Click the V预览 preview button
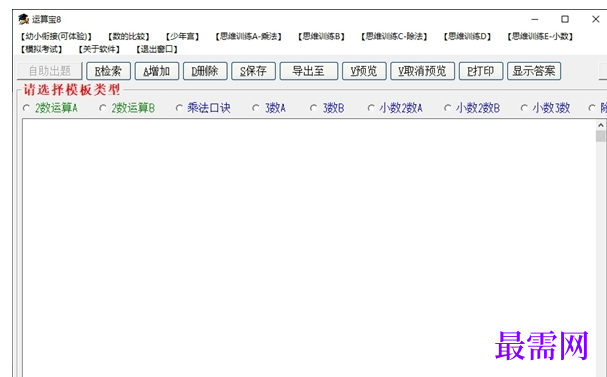Viewport: 607px width, 377px height. pyautogui.click(x=364, y=71)
